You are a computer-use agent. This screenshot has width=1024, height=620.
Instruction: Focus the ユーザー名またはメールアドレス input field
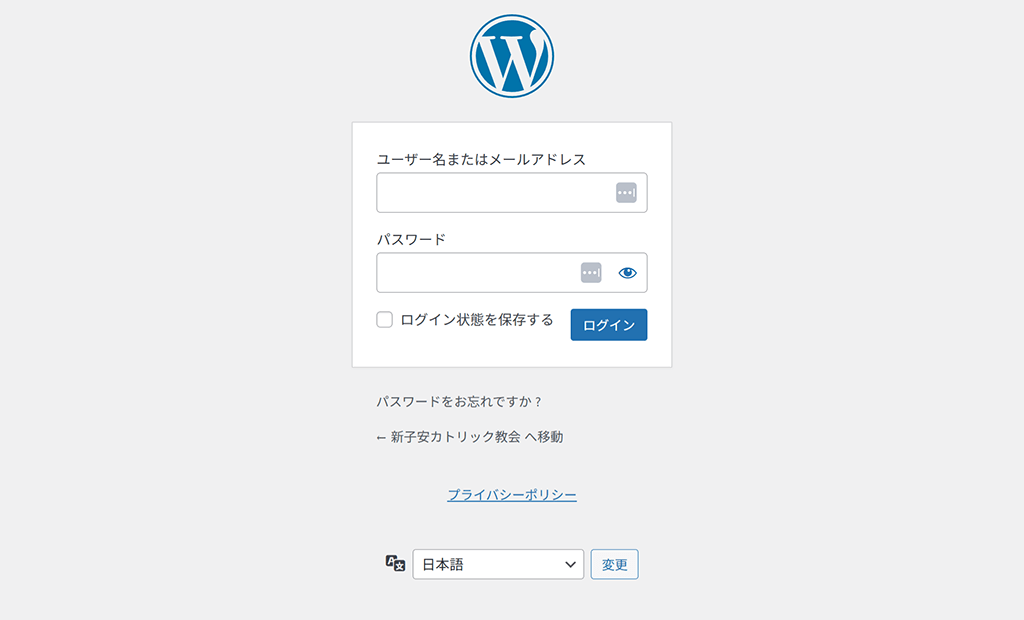click(x=512, y=193)
